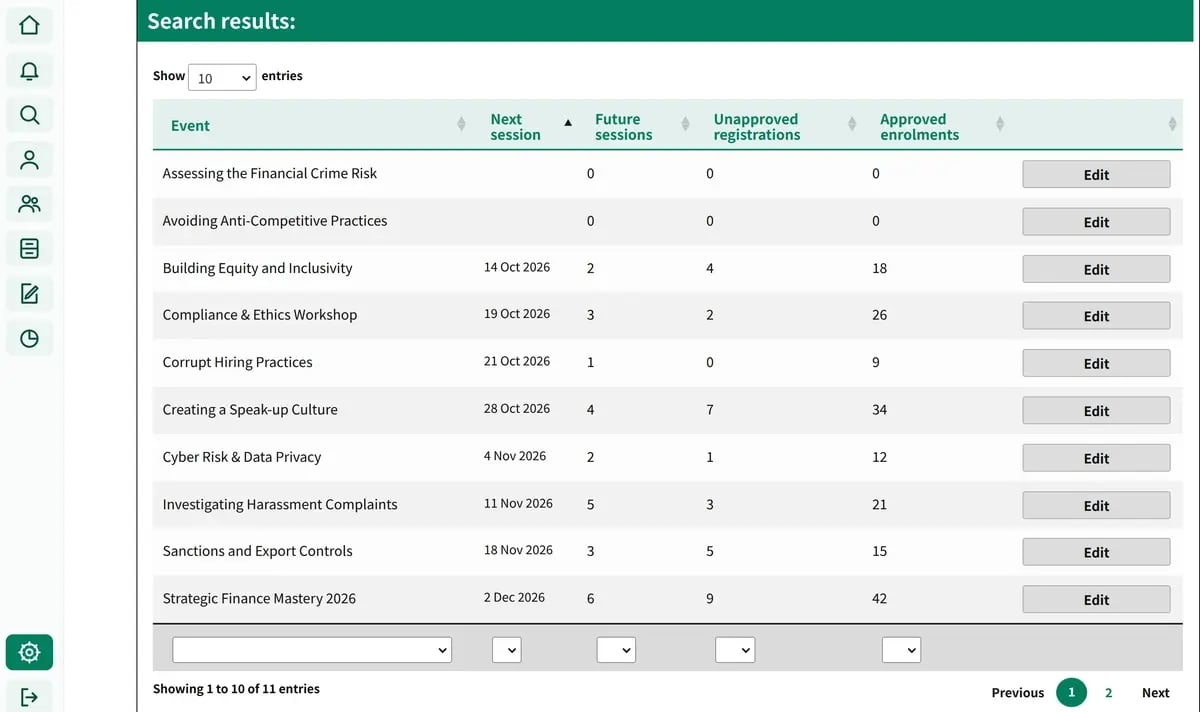1200x712 pixels.
Task: Edit Cyber Risk & Data Privacy event
Action: (1096, 458)
